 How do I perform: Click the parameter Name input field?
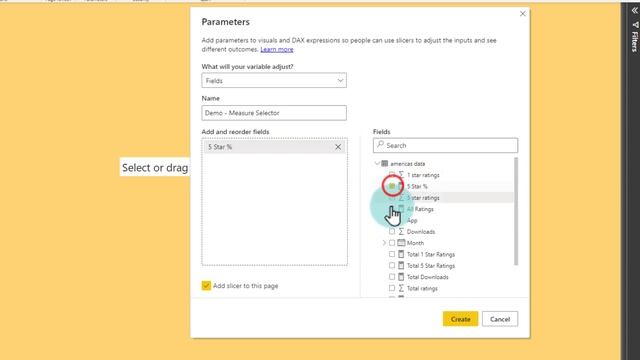274,113
